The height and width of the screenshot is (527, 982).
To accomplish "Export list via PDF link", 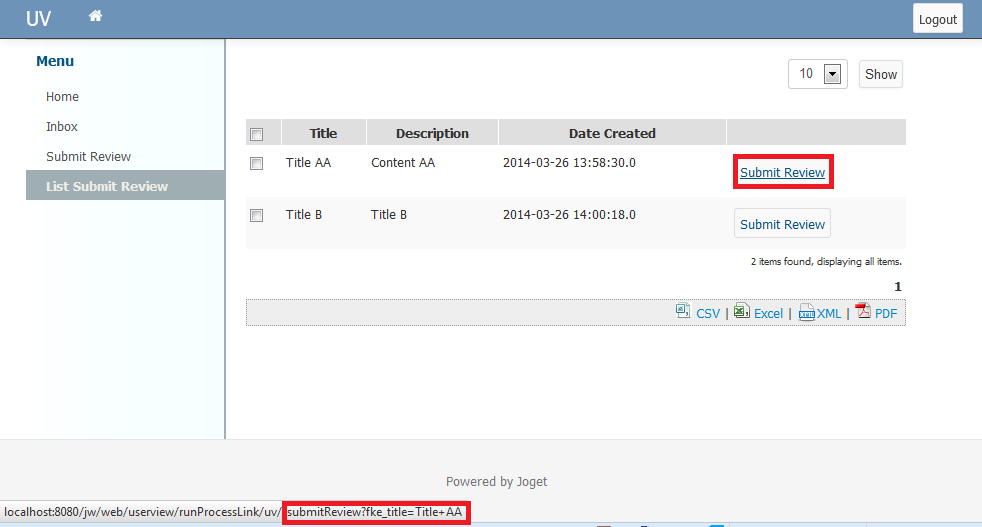I will click(886, 313).
